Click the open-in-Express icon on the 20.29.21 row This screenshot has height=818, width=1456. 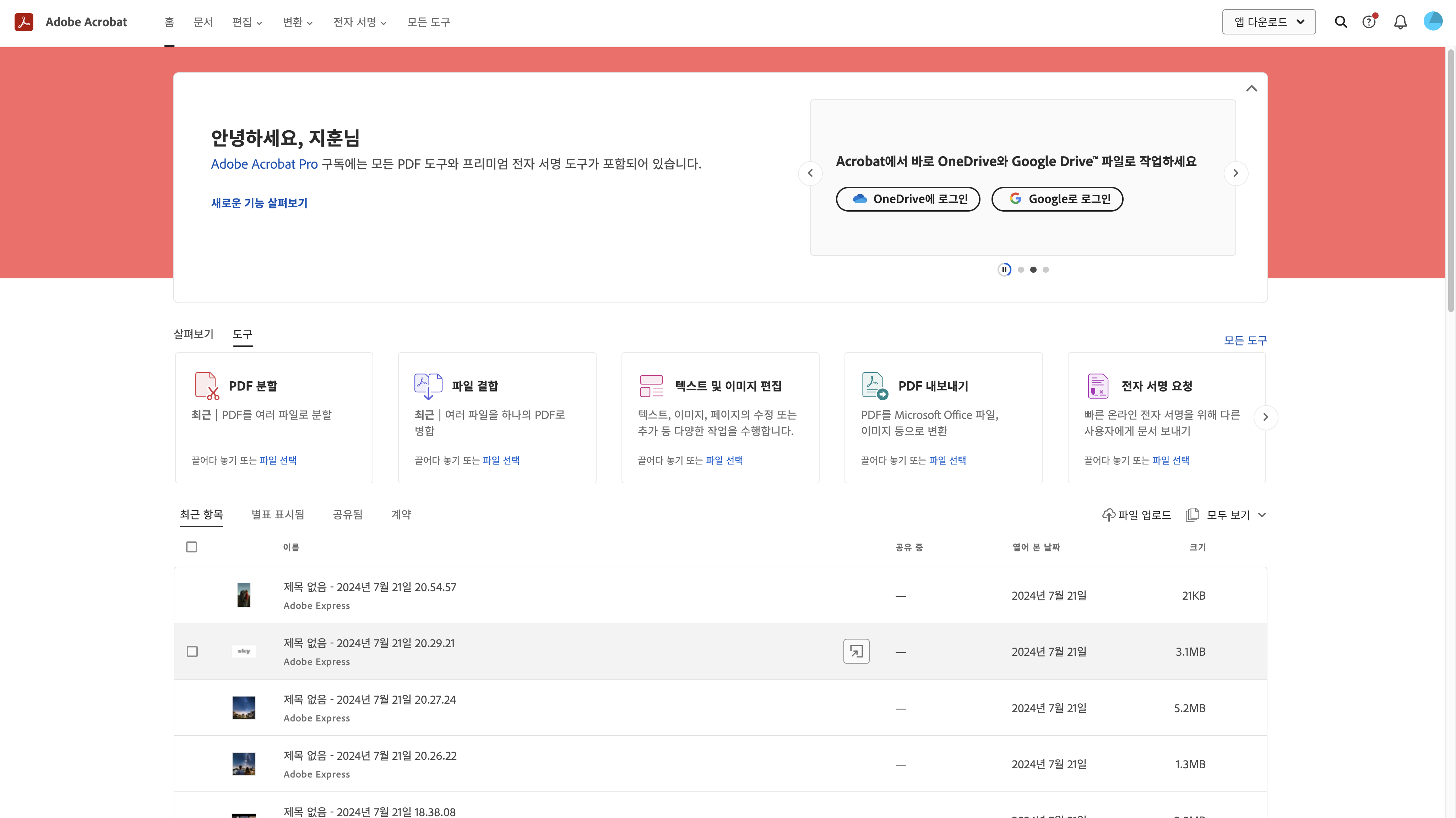tap(856, 651)
